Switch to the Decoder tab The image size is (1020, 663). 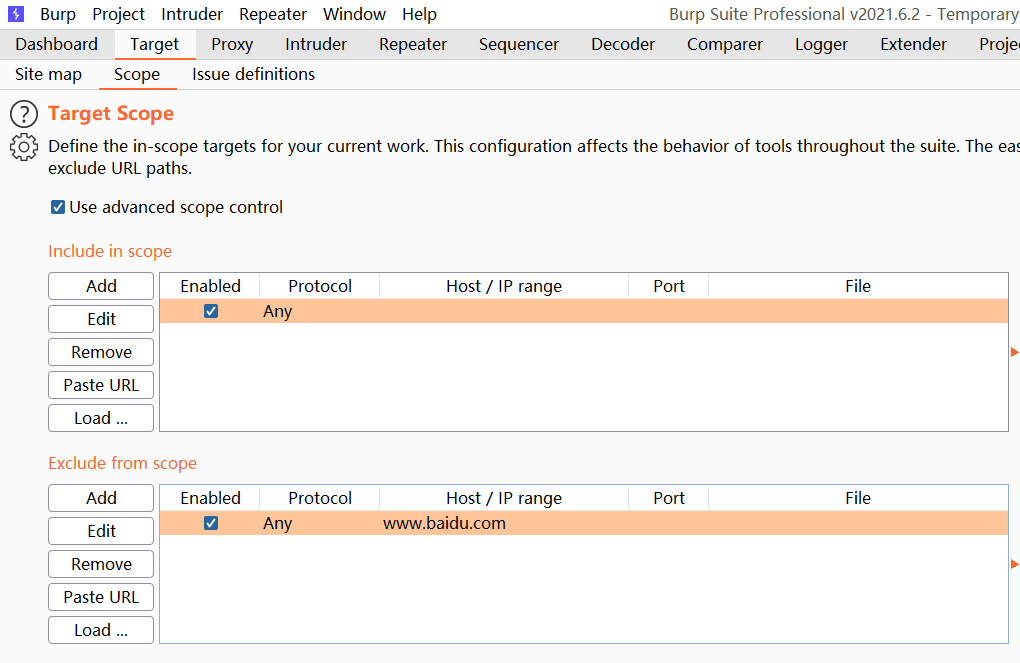click(x=623, y=44)
